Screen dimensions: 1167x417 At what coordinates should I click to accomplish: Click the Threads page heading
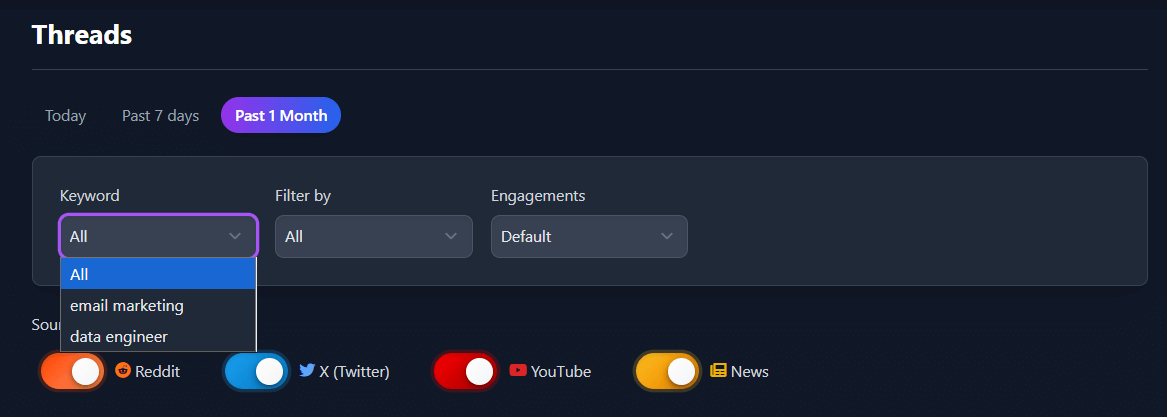pyautogui.click(x=82, y=35)
